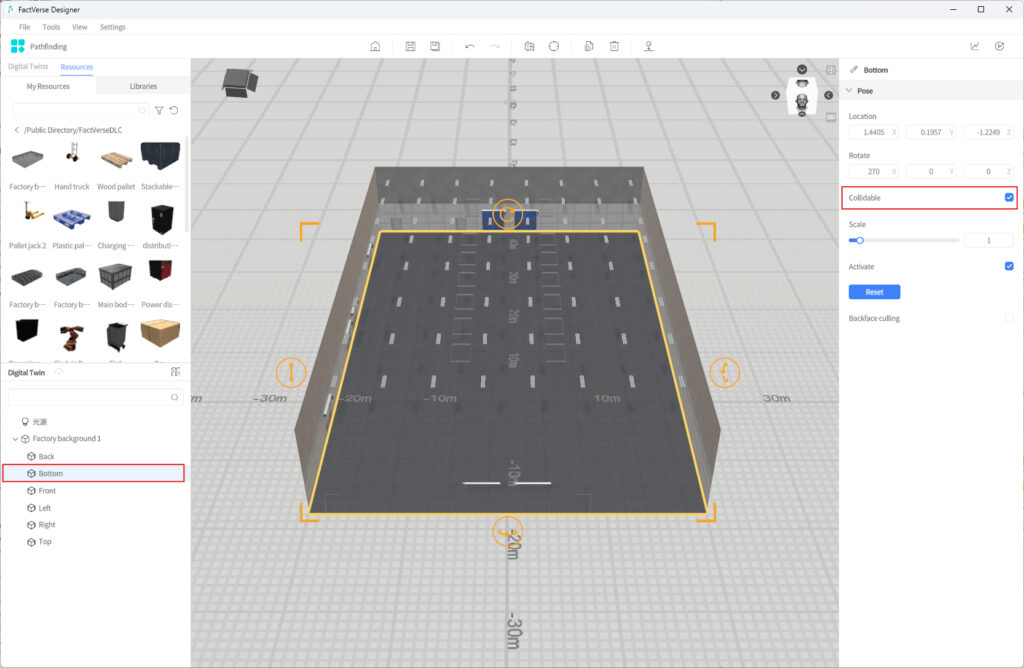The image size is (1024, 668).
Task: Undo the last action
Action: click(470, 46)
